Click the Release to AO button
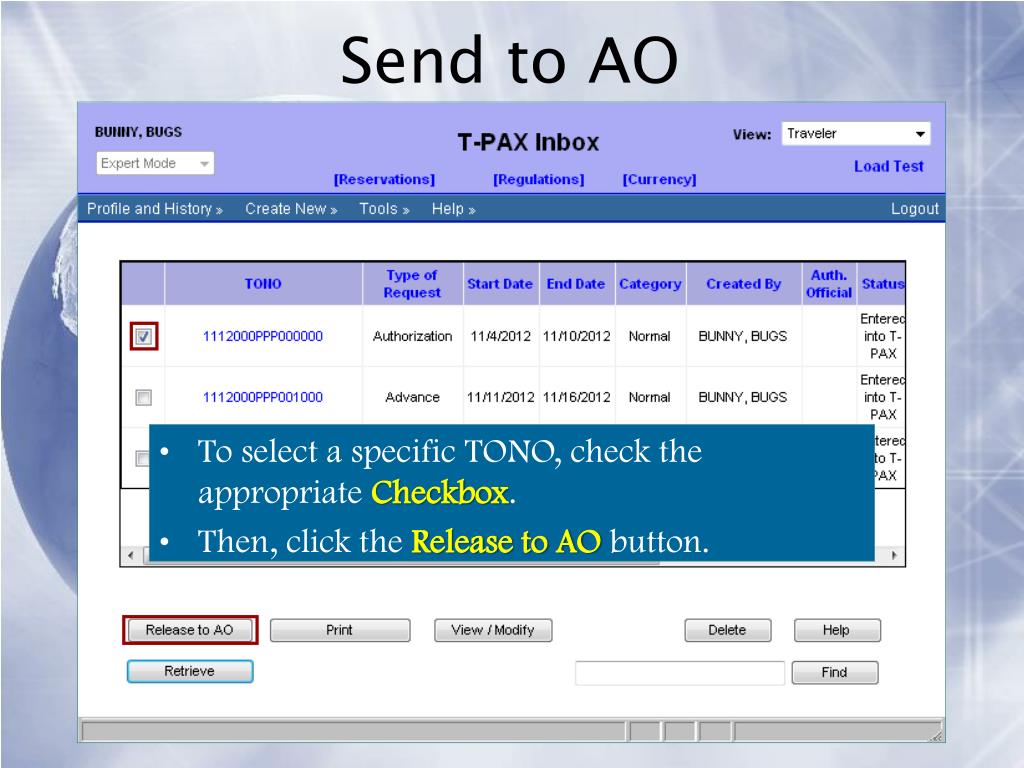The image size is (1024, 768). [x=189, y=630]
